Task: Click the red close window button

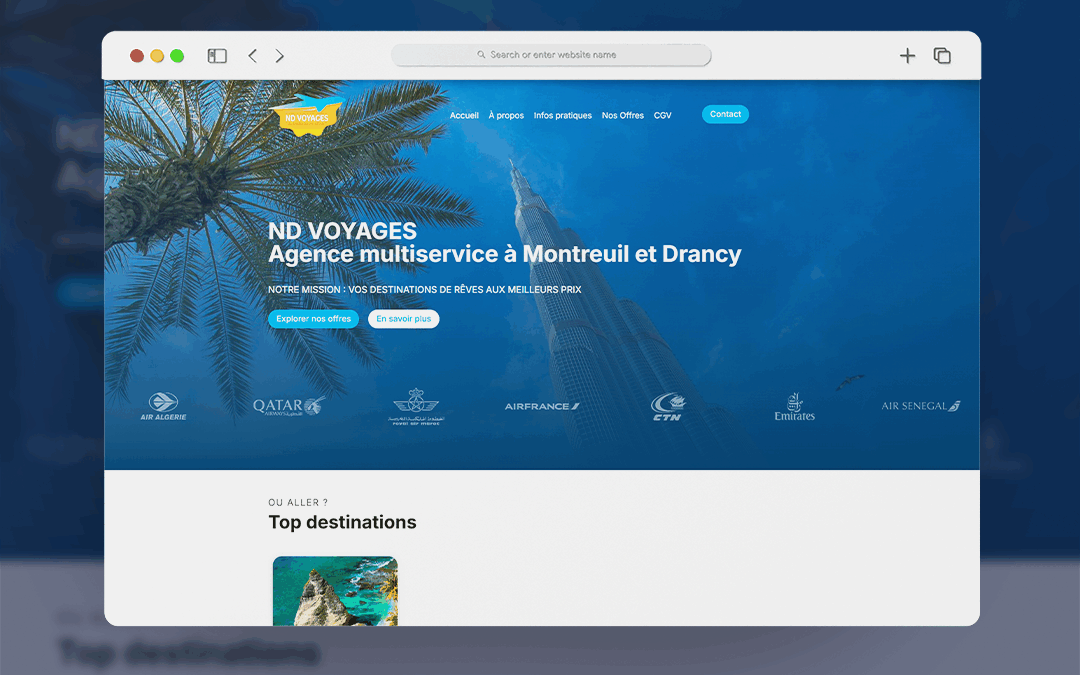Action: pos(137,56)
